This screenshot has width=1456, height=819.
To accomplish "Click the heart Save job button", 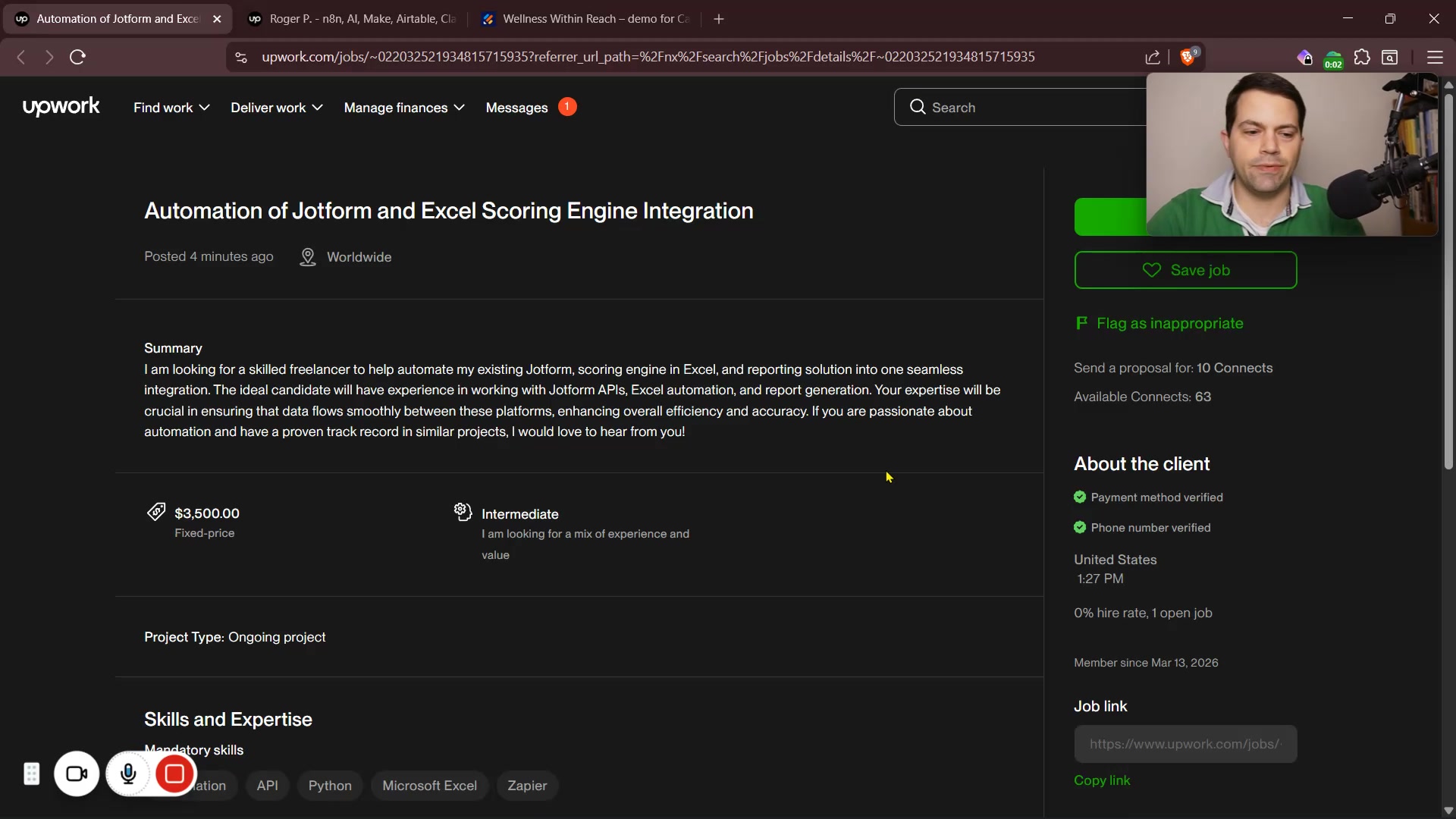I will coord(1185,270).
